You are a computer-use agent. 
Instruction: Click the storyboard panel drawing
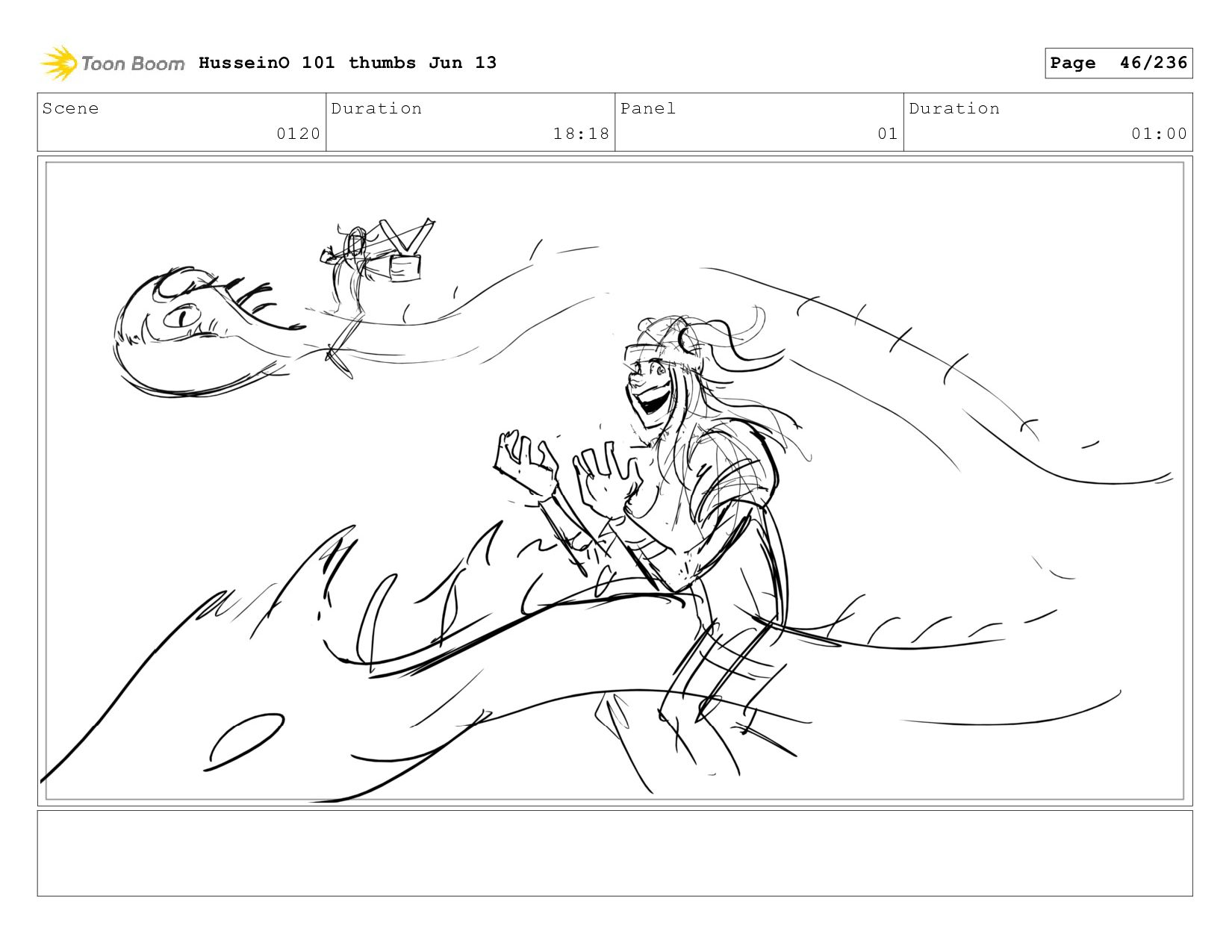[615, 481]
